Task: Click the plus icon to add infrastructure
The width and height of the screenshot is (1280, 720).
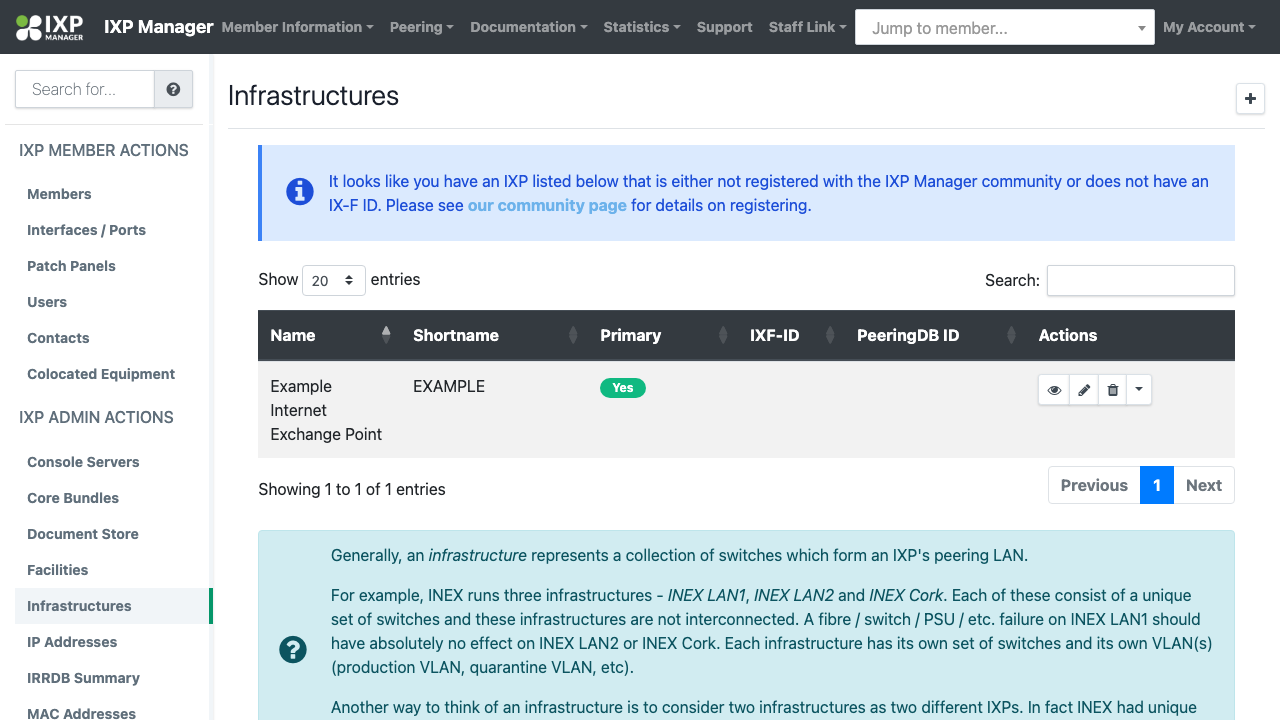Action: tap(1250, 99)
